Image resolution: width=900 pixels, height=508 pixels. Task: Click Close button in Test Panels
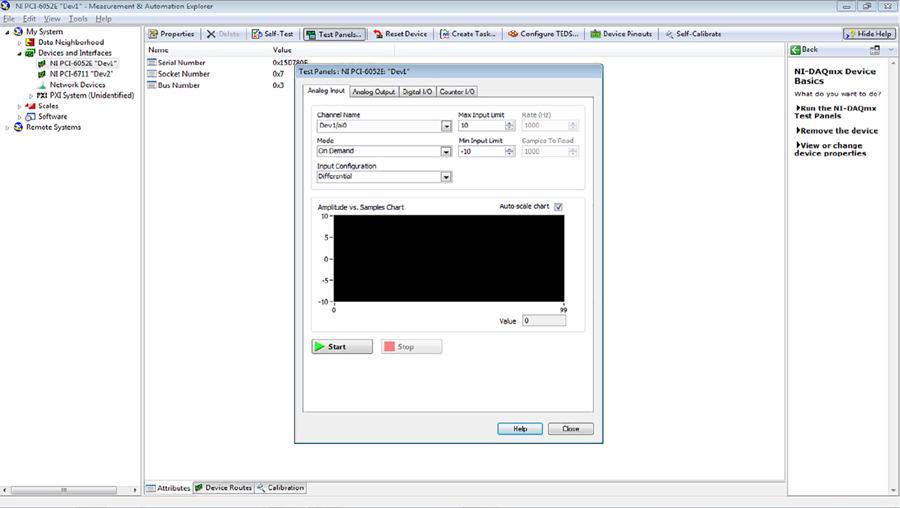pyautogui.click(x=571, y=429)
